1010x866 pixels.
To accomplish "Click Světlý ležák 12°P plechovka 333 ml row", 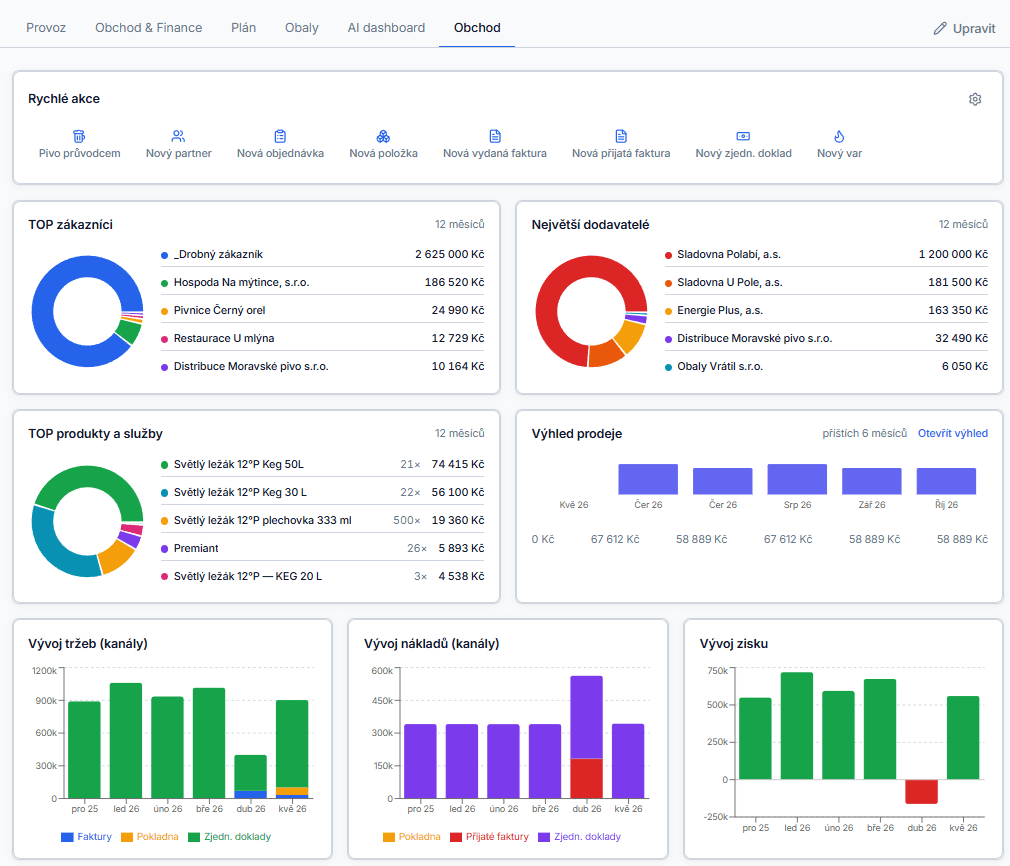I will point(322,520).
